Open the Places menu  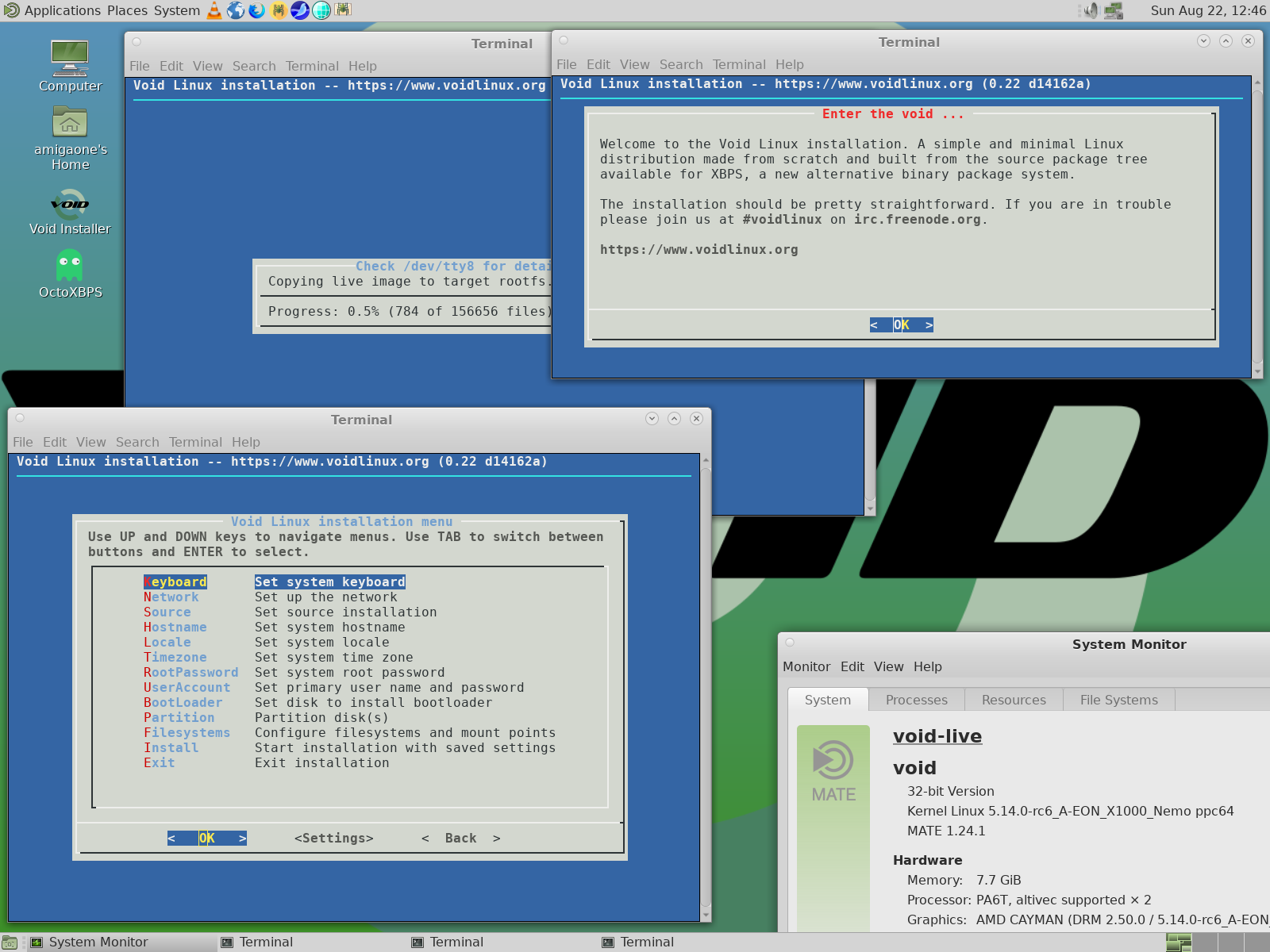[x=125, y=10]
